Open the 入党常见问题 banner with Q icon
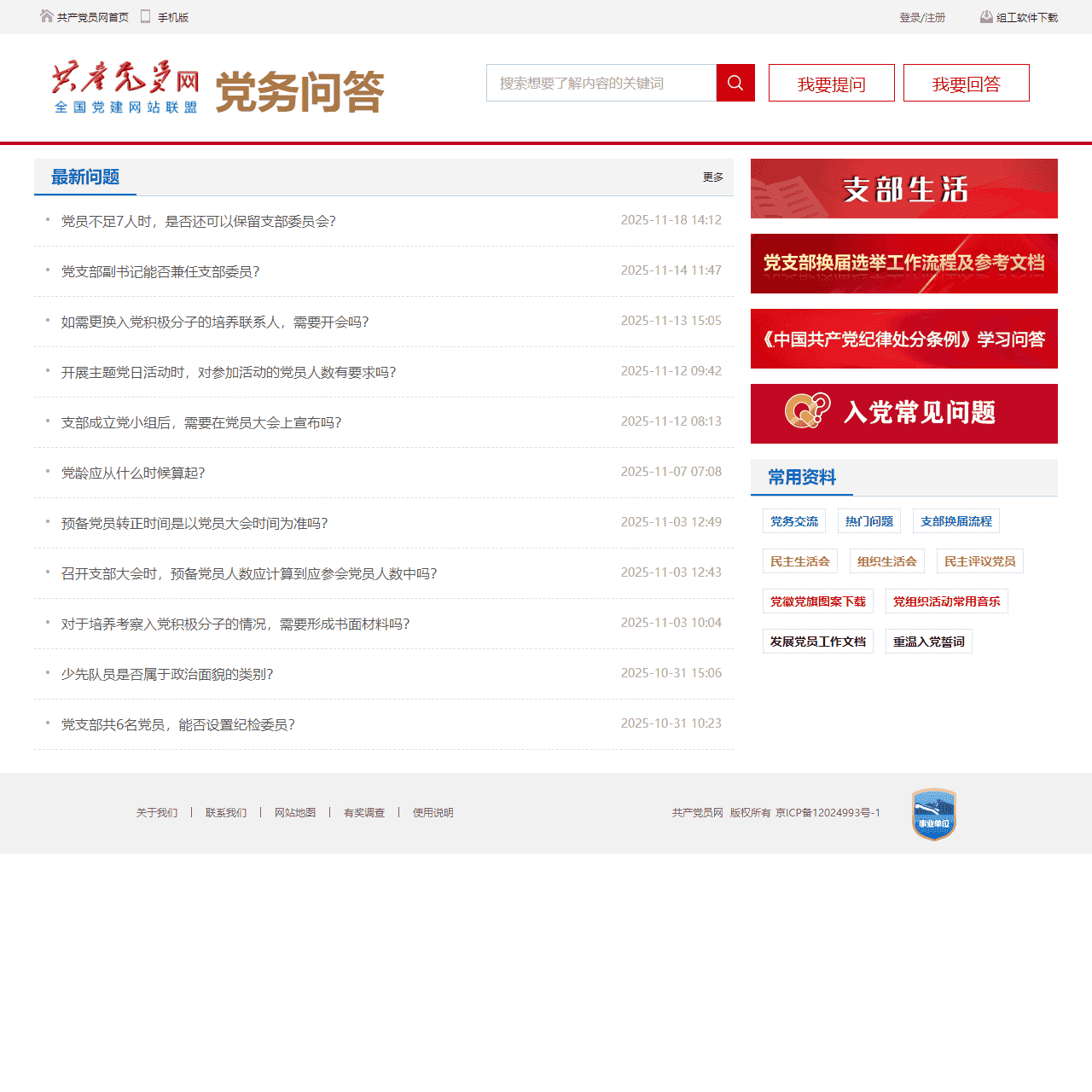Viewport: 1092px width, 1092px height. 903,414
